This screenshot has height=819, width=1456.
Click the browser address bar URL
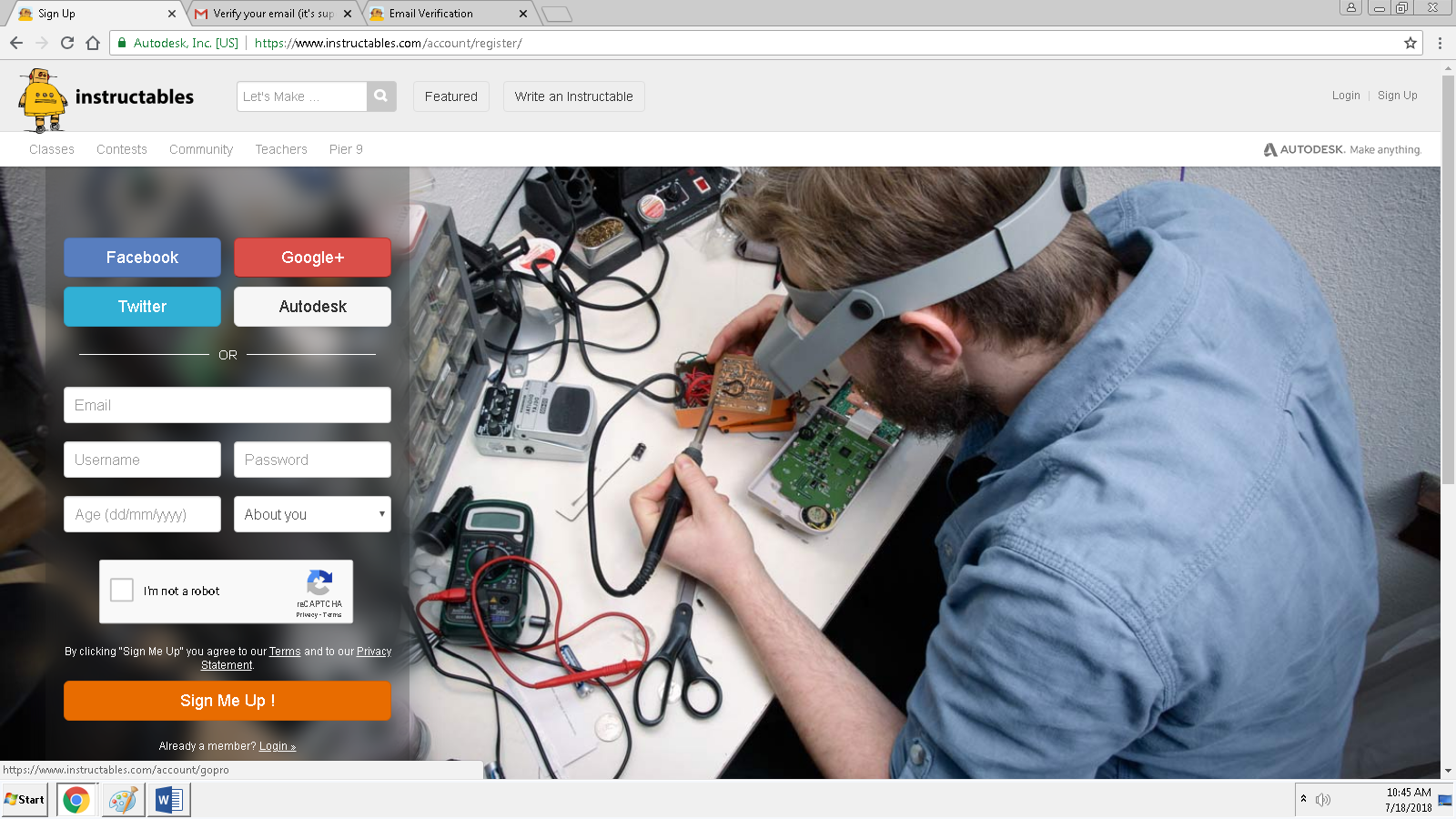(x=389, y=43)
